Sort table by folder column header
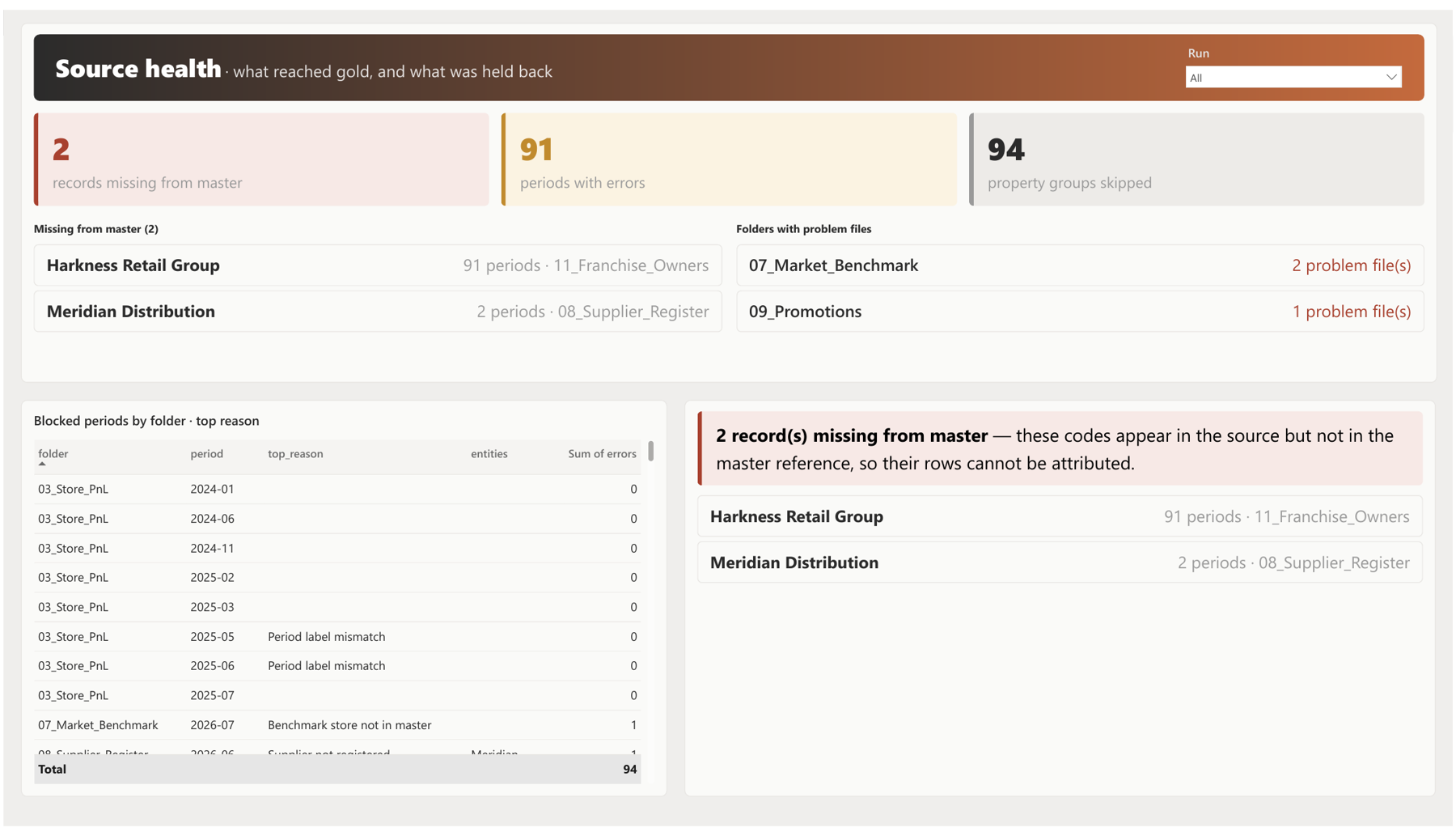This screenshot has width=1456, height=836. [53, 454]
